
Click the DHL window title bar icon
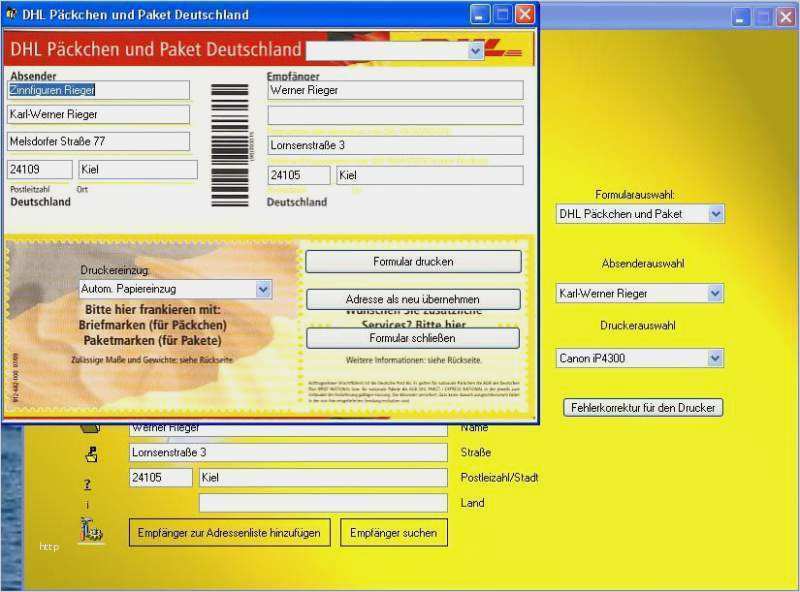(12, 15)
